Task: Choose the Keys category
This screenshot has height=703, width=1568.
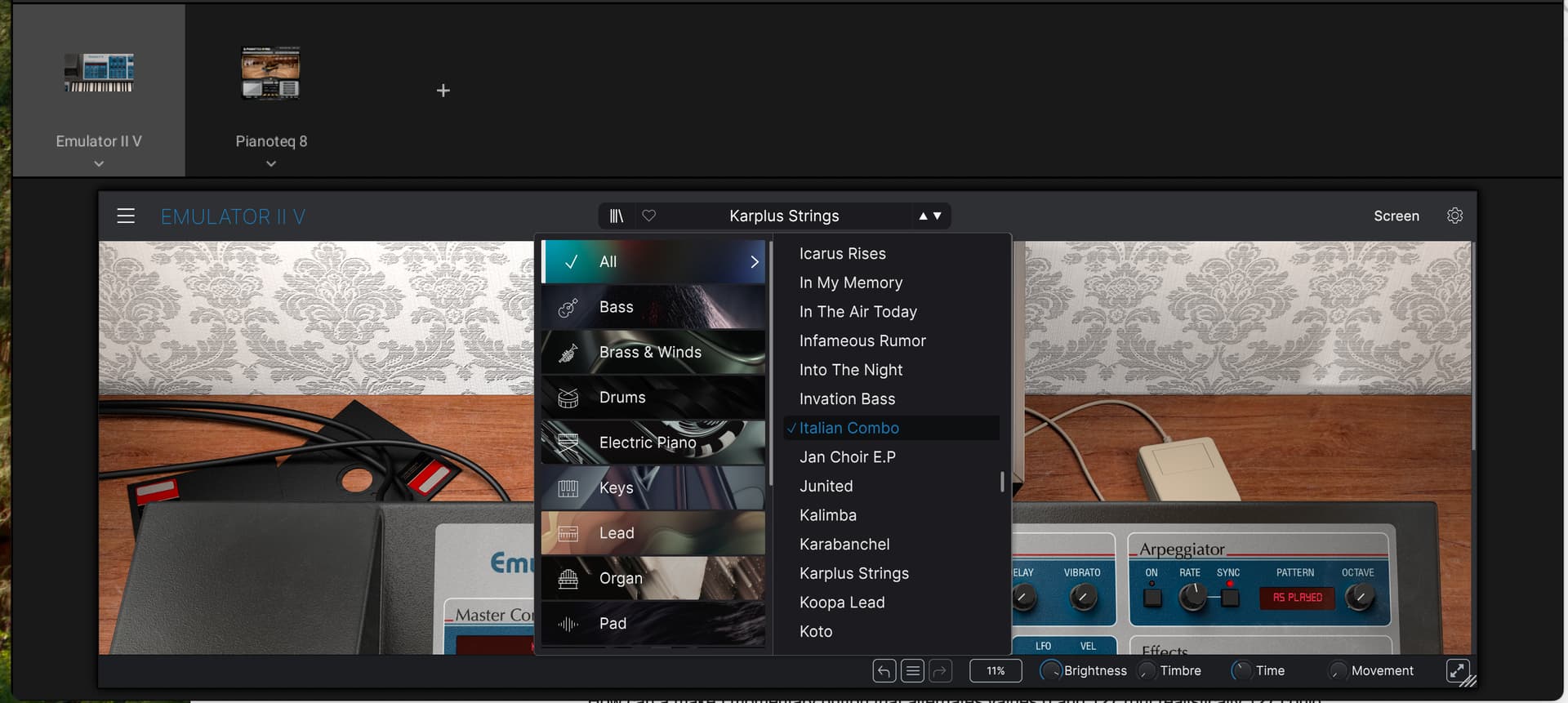Action: (653, 487)
